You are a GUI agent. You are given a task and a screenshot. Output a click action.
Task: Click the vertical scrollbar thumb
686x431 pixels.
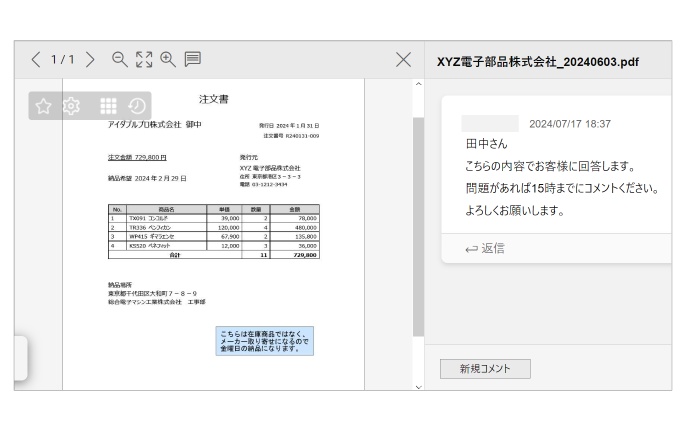coord(418,227)
